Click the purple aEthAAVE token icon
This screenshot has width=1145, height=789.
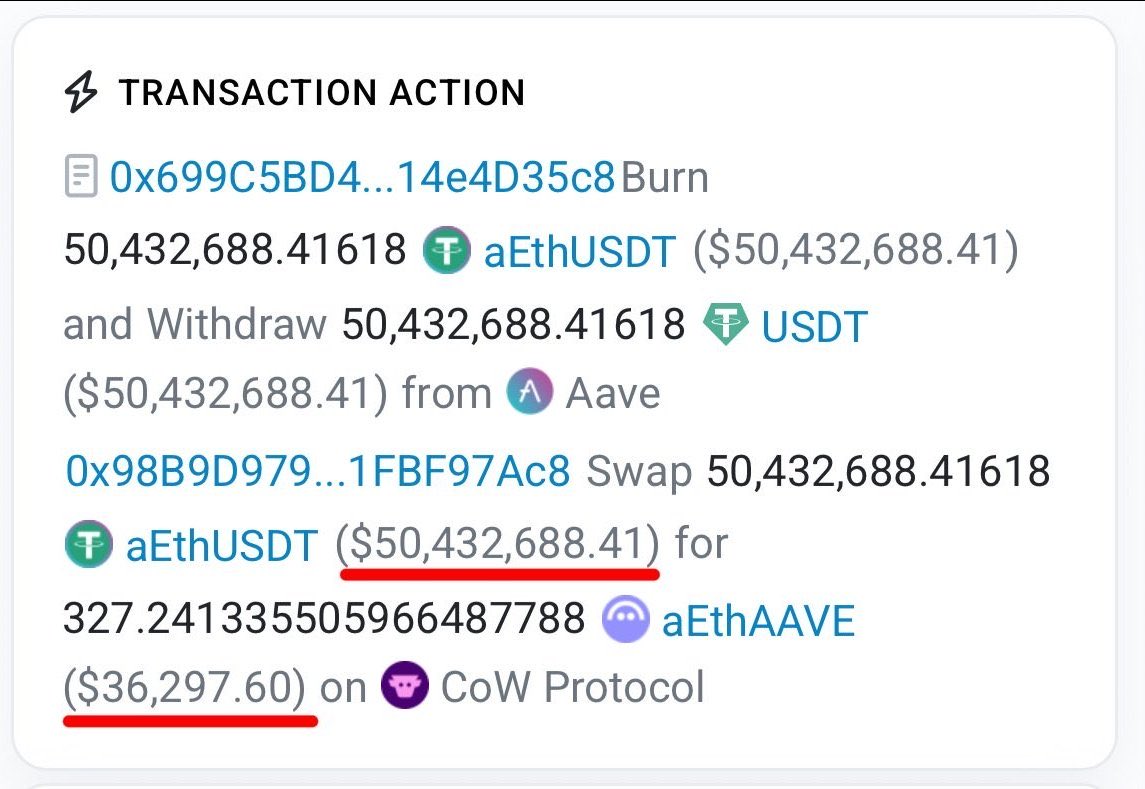tap(626, 621)
